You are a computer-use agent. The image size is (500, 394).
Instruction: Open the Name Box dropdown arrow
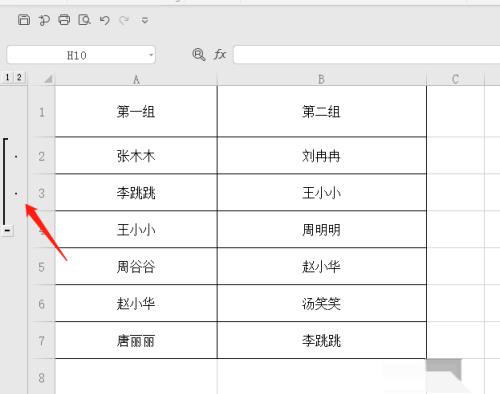[x=151, y=55]
